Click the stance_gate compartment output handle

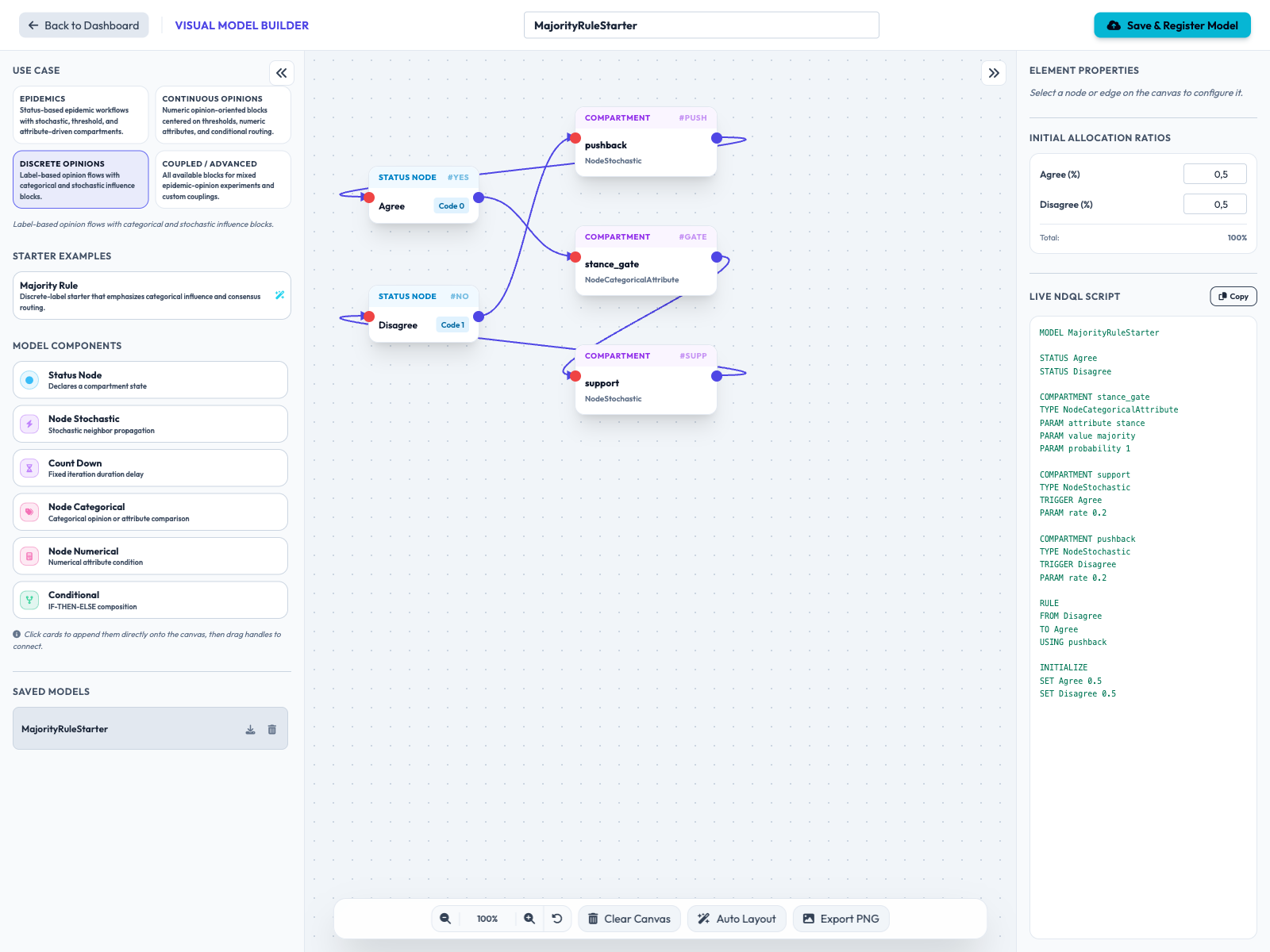[717, 257]
